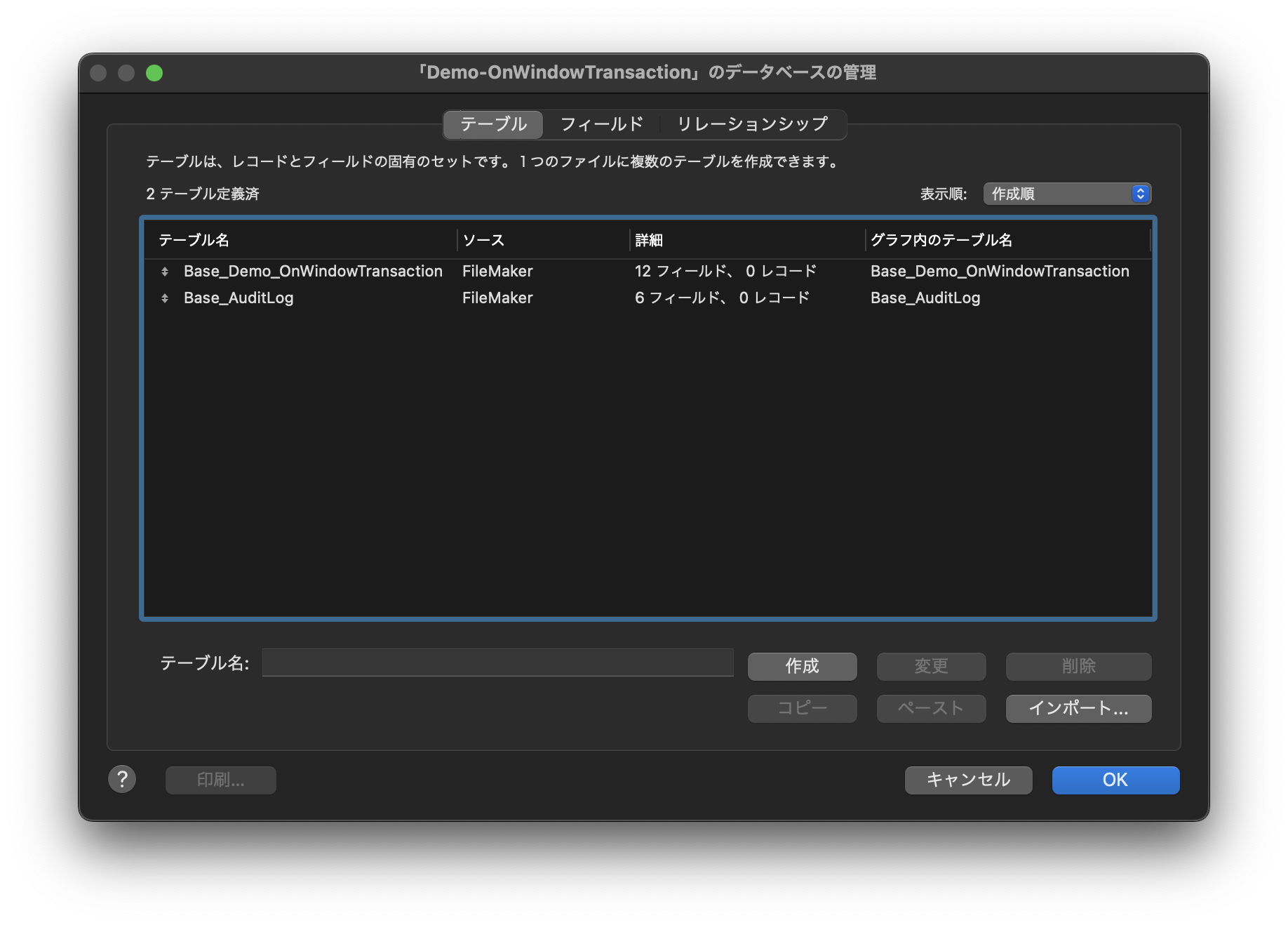Switch to the リレーションシップ tab

pyautogui.click(x=752, y=124)
